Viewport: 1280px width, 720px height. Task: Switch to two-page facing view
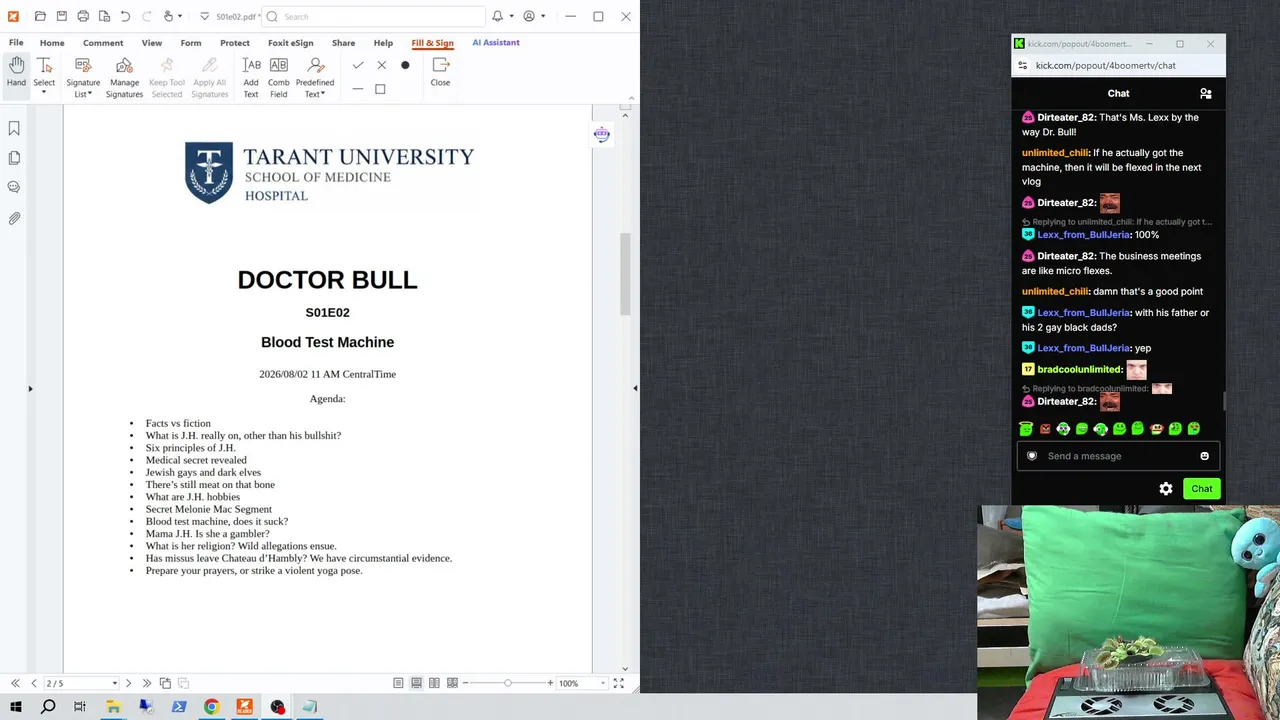click(434, 683)
